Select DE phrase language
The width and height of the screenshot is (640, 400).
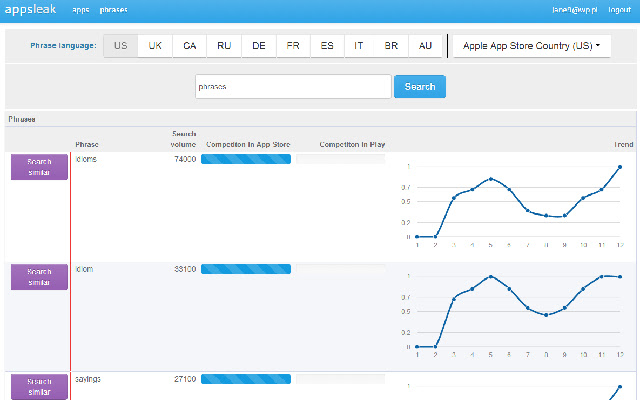click(x=259, y=46)
